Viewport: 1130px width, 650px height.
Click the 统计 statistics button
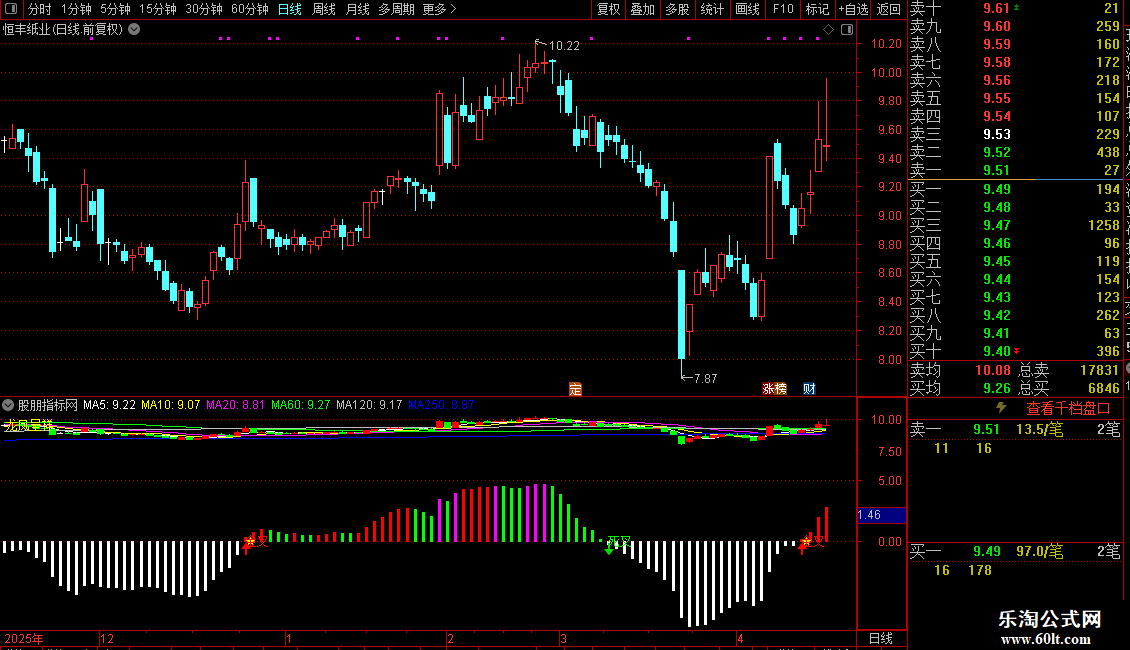(x=712, y=9)
